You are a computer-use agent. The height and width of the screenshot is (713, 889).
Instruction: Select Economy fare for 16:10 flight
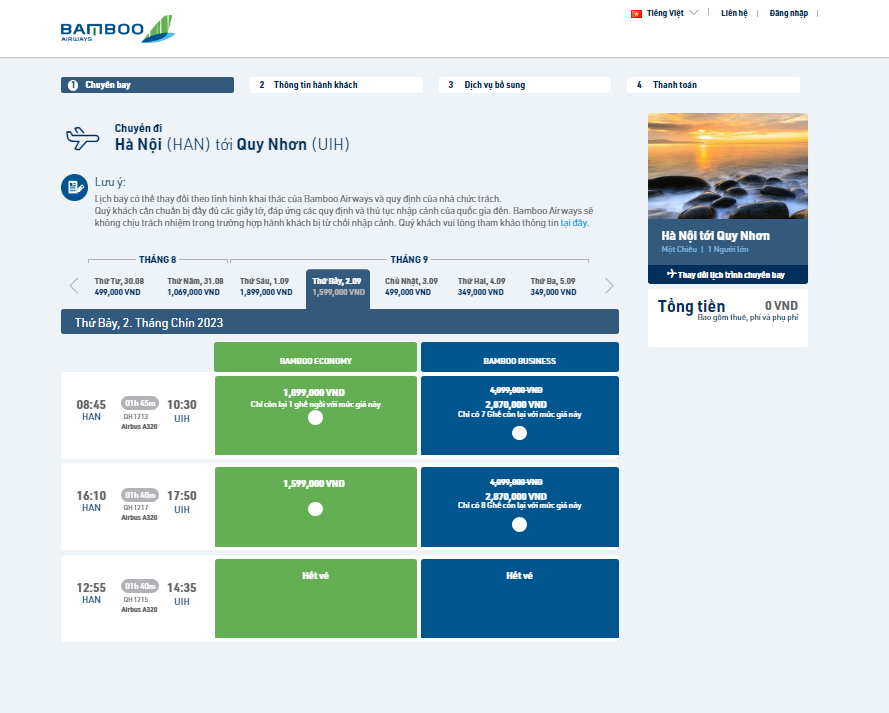[x=315, y=509]
